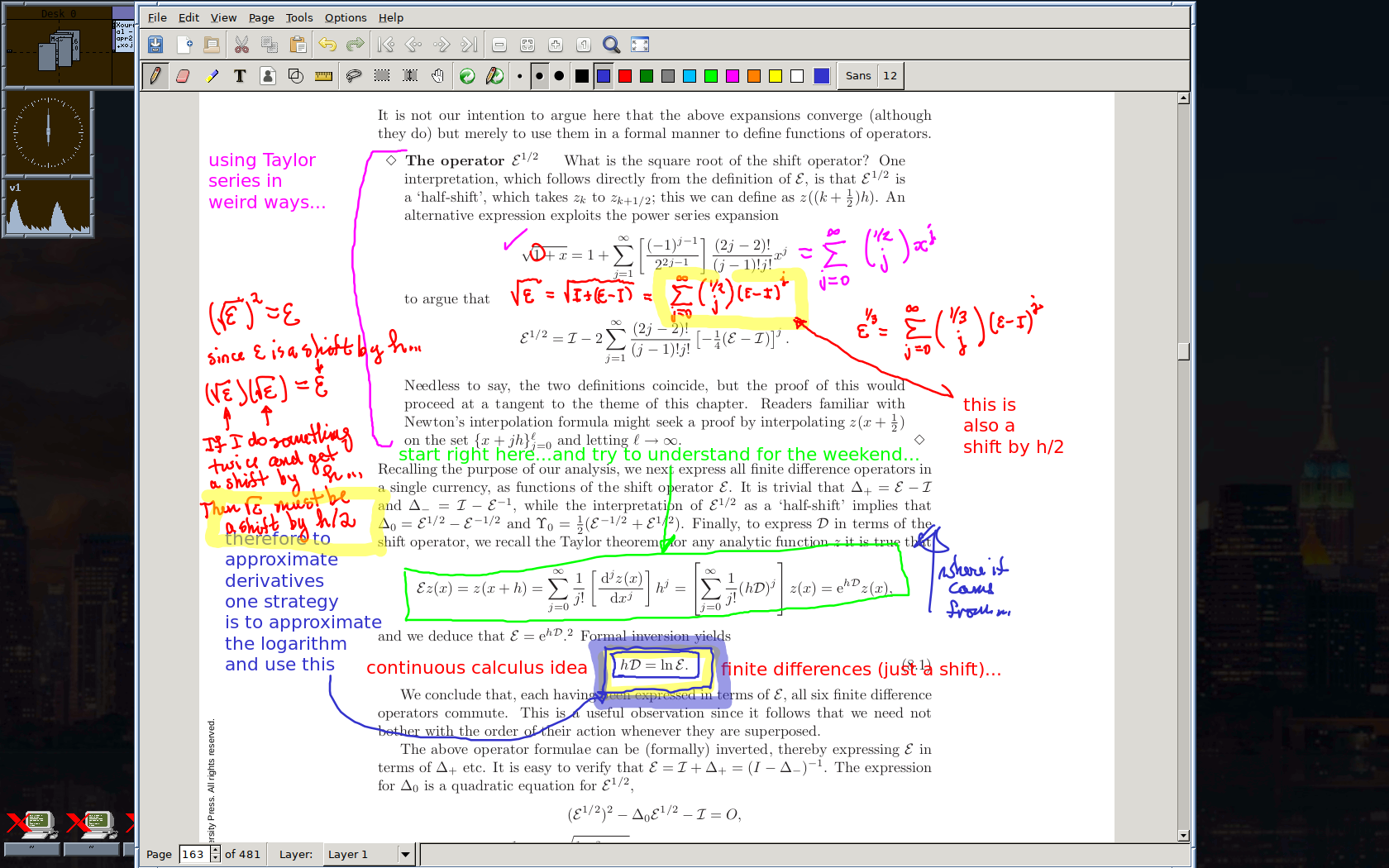Activate the Text tool

tap(240, 76)
